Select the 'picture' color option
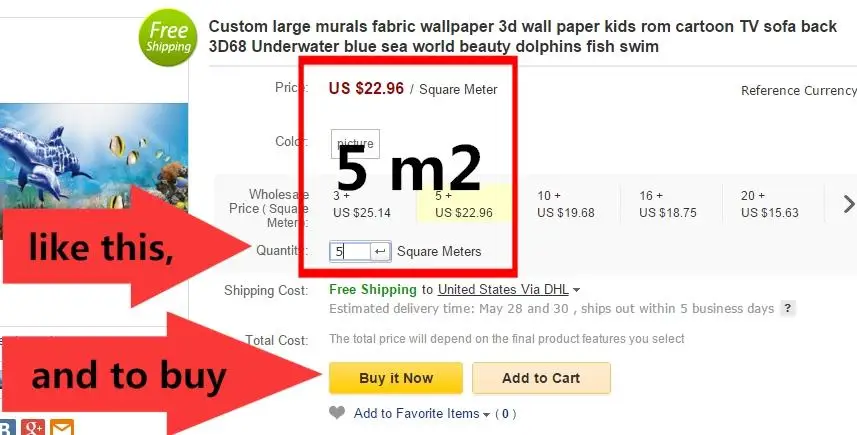The image size is (857, 435). (355, 142)
